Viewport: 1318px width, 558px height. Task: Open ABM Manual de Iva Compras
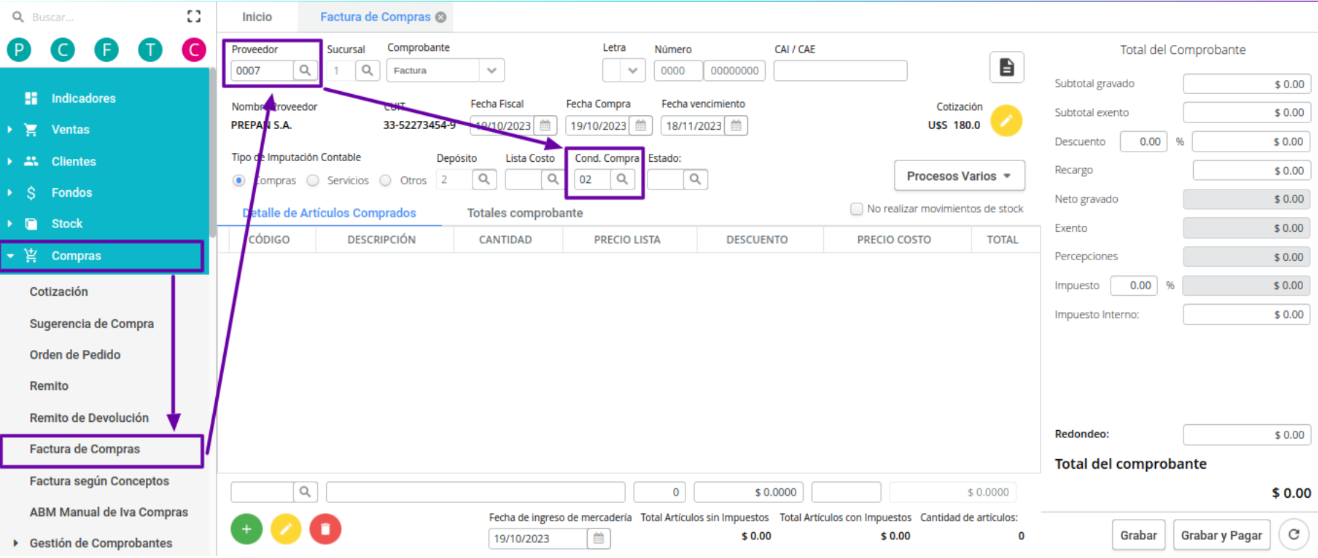click(x=109, y=512)
